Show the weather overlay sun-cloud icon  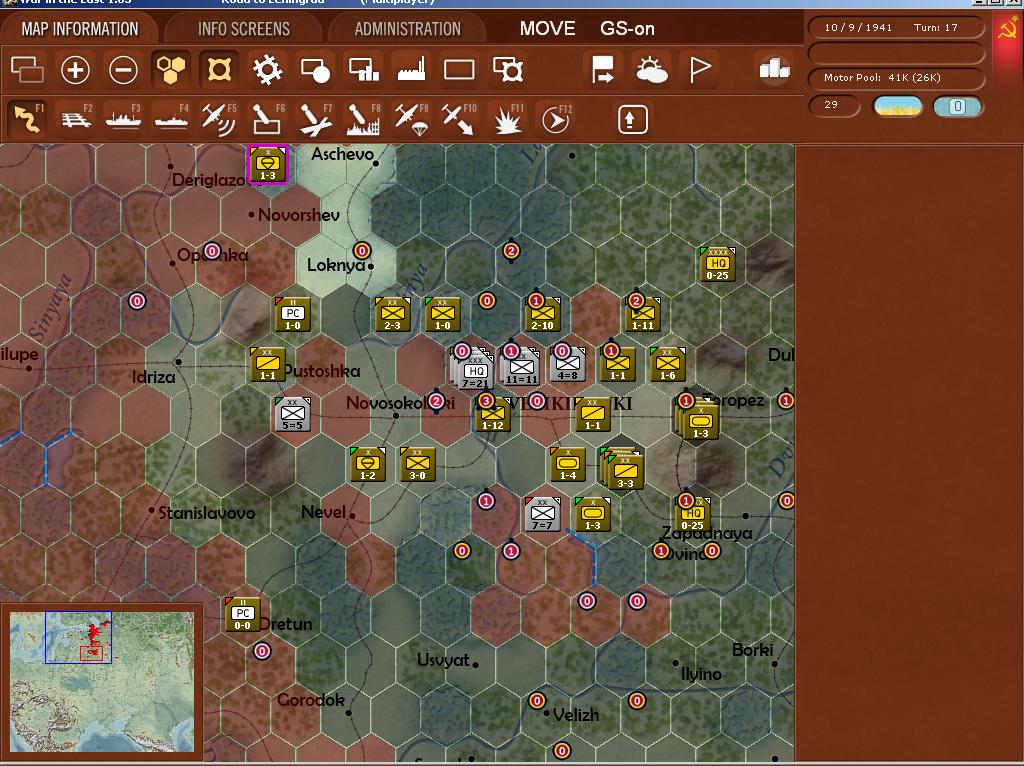point(651,69)
